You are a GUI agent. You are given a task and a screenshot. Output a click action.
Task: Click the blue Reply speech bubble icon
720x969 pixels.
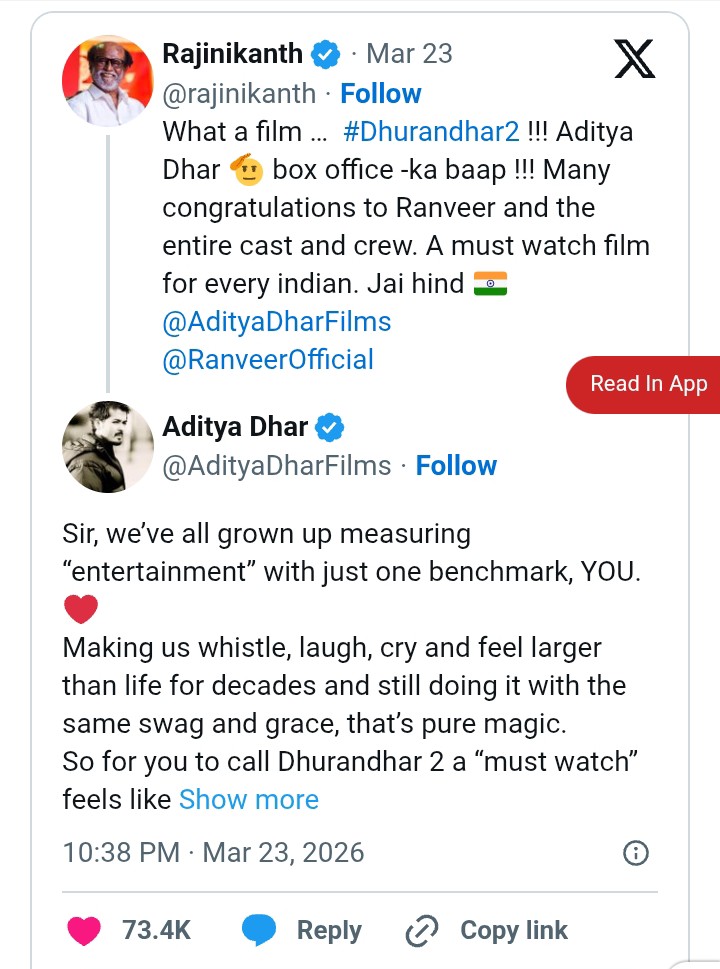tap(260, 930)
